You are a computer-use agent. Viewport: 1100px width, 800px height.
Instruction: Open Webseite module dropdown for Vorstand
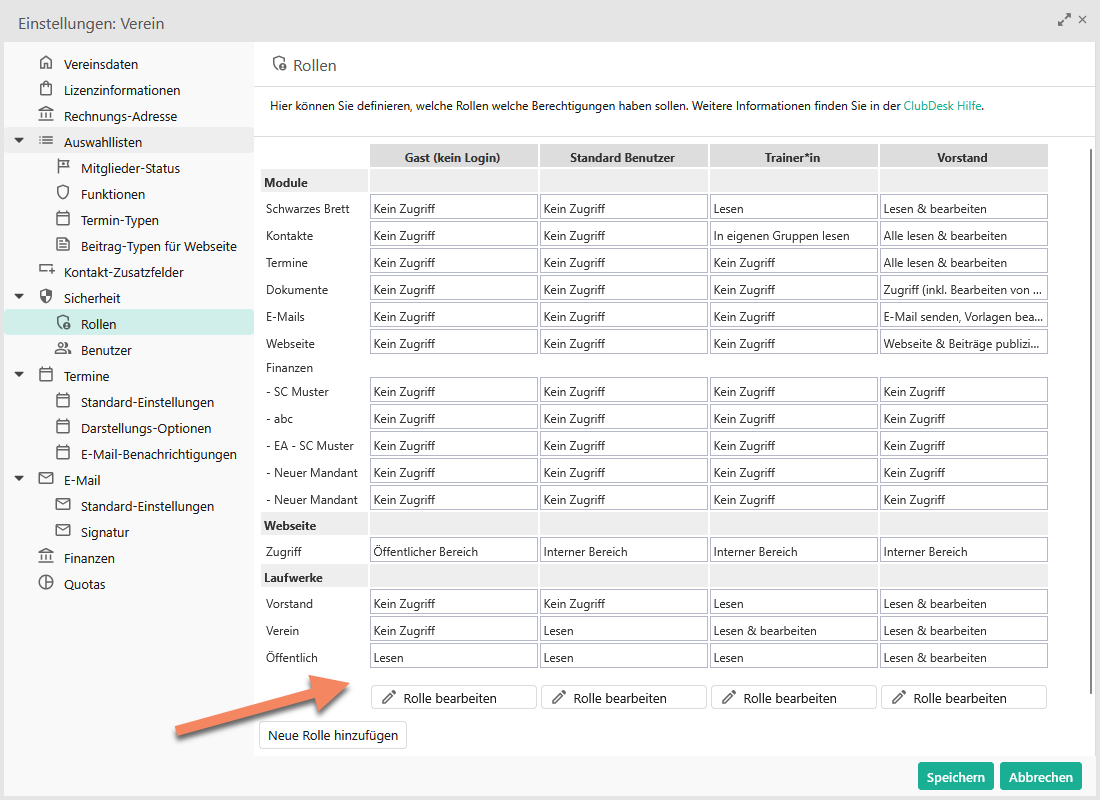pyautogui.click(x=963, y=343)
